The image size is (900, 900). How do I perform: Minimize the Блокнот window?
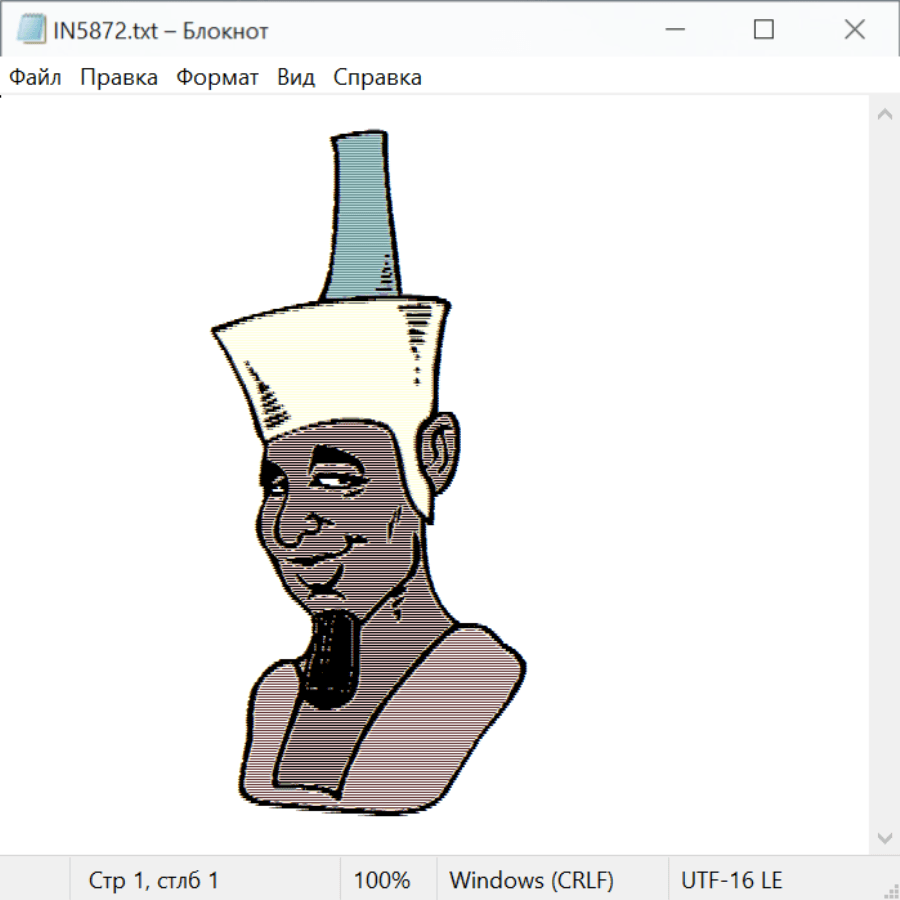point(673,30)
